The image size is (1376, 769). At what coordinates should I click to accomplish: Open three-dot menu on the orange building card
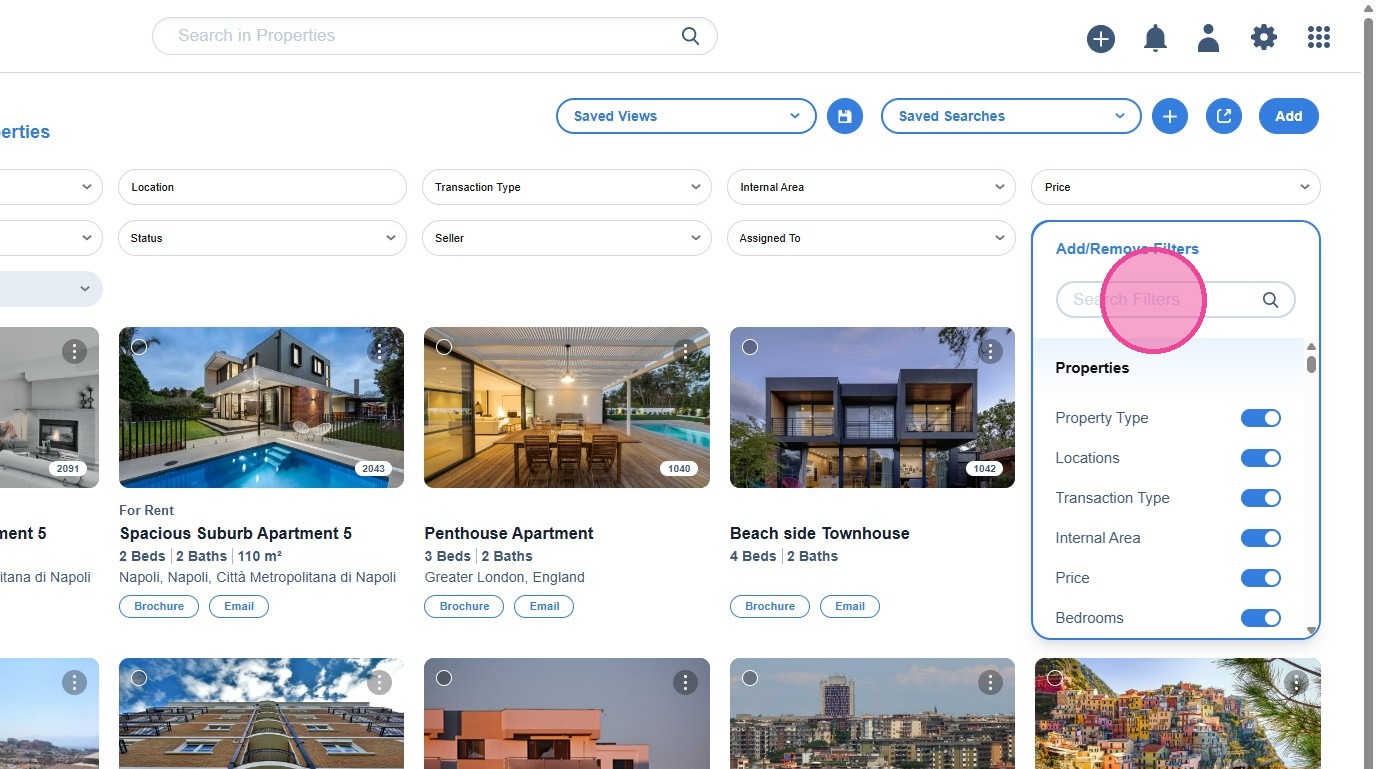point(685,682)
